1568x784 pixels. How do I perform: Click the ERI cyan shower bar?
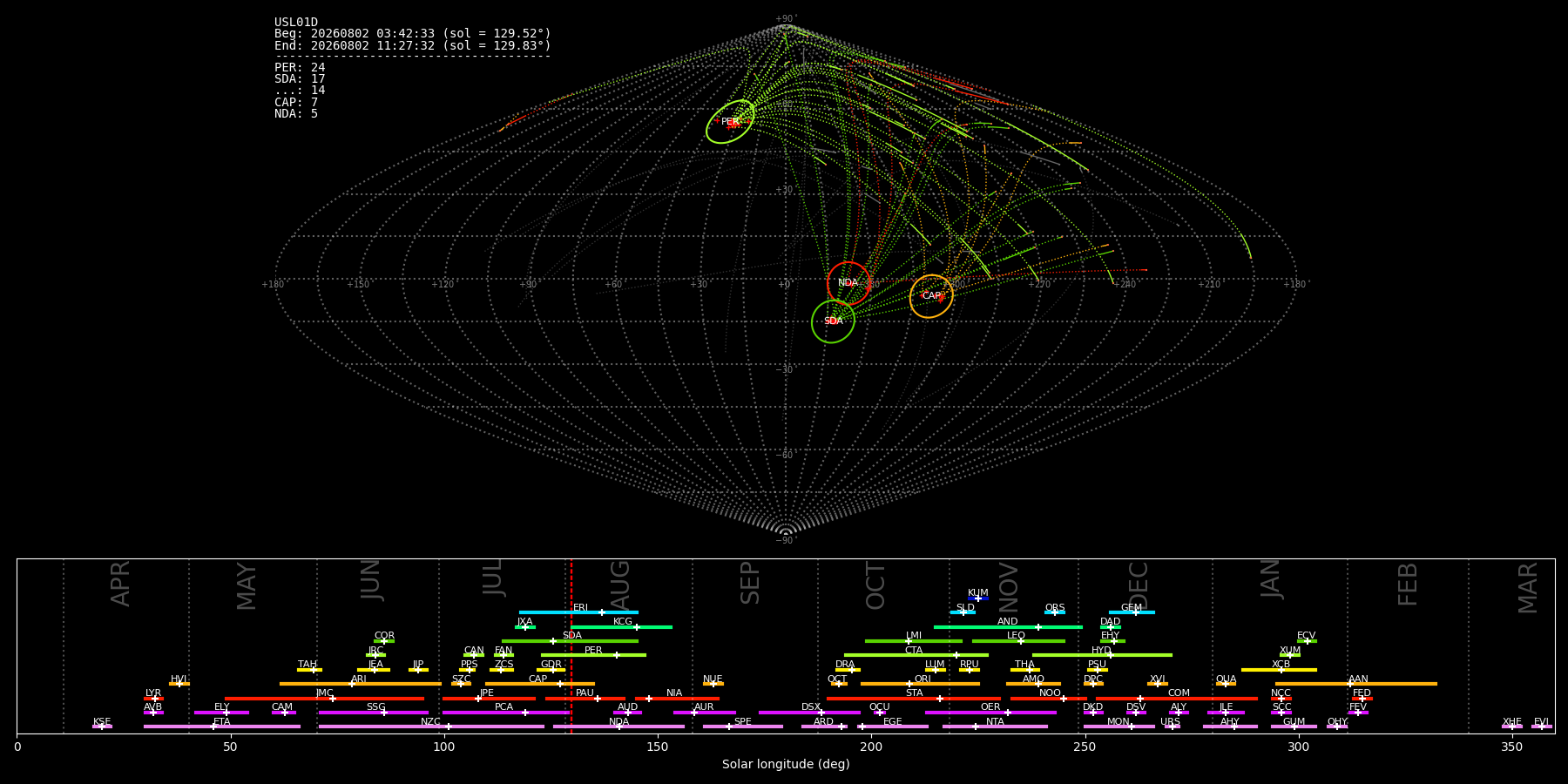coord(578,612)
